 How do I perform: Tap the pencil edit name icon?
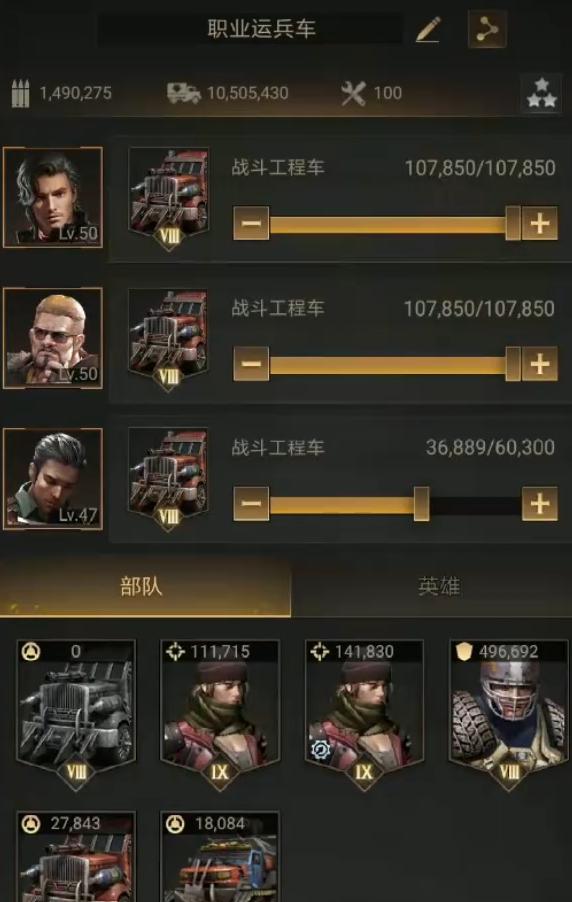pyautogui.click(x=428, y=29)
